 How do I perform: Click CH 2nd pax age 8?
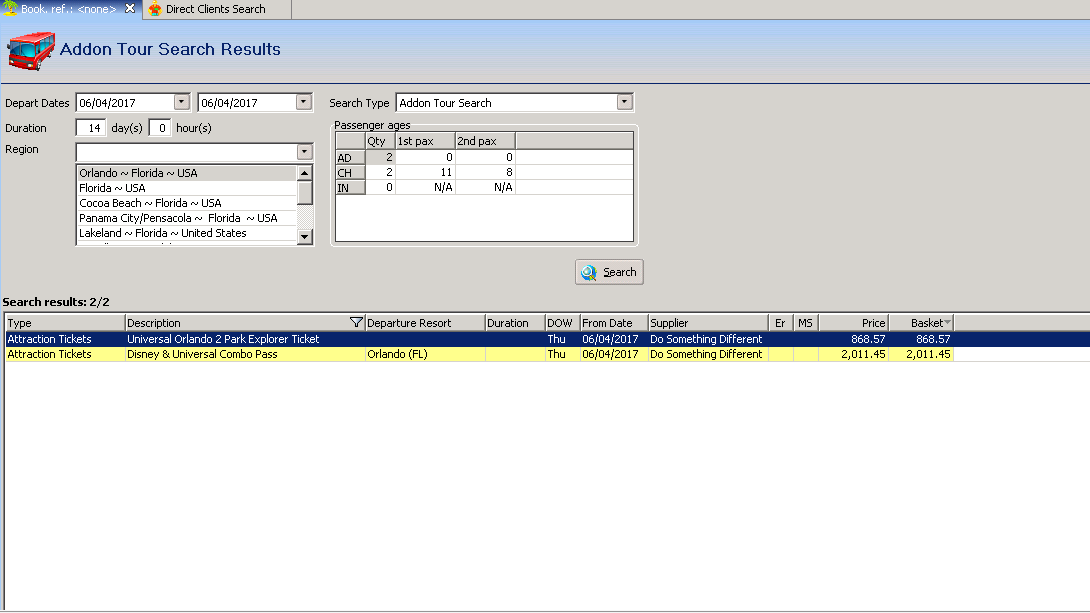tap(485, 172)
